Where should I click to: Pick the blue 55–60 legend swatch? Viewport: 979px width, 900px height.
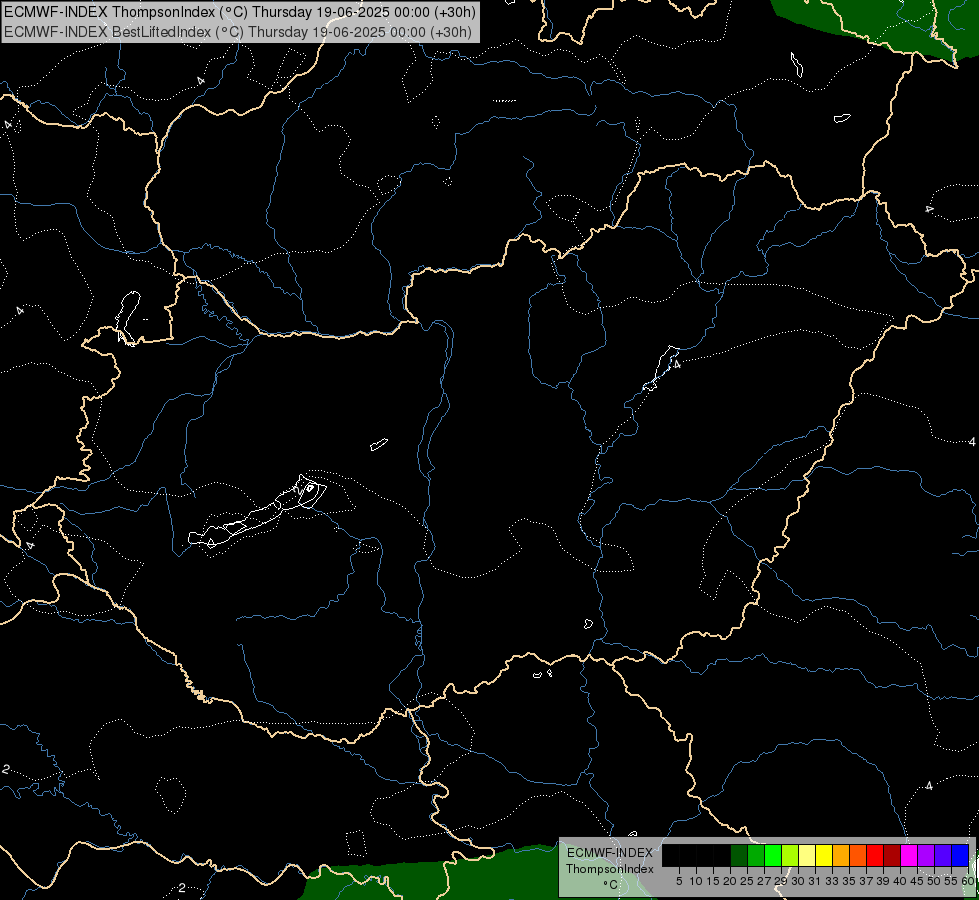point(960,855)
